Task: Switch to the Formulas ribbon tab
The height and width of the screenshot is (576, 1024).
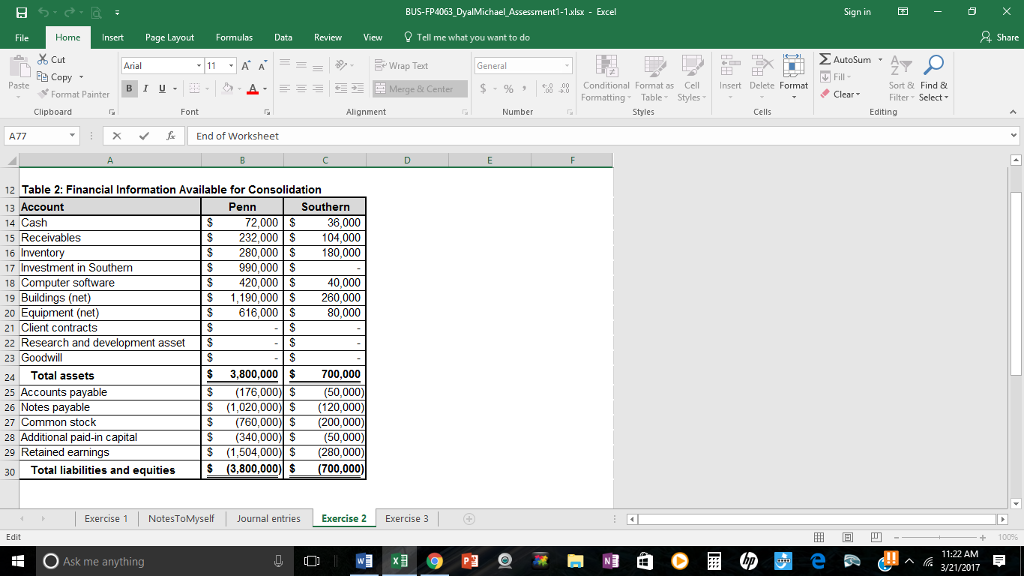Action: tap(234, 37)
